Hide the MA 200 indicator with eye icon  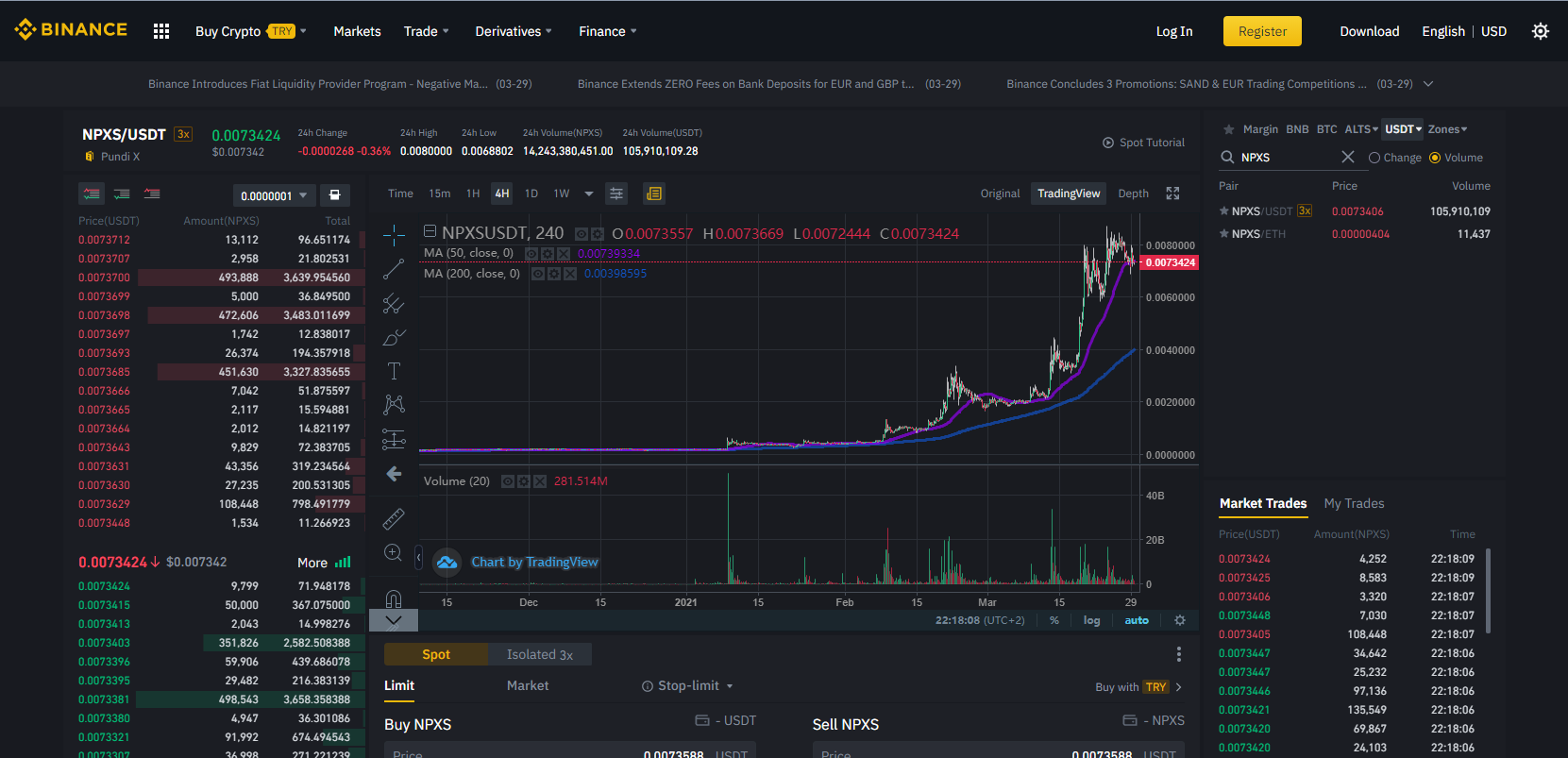[538, 274]
